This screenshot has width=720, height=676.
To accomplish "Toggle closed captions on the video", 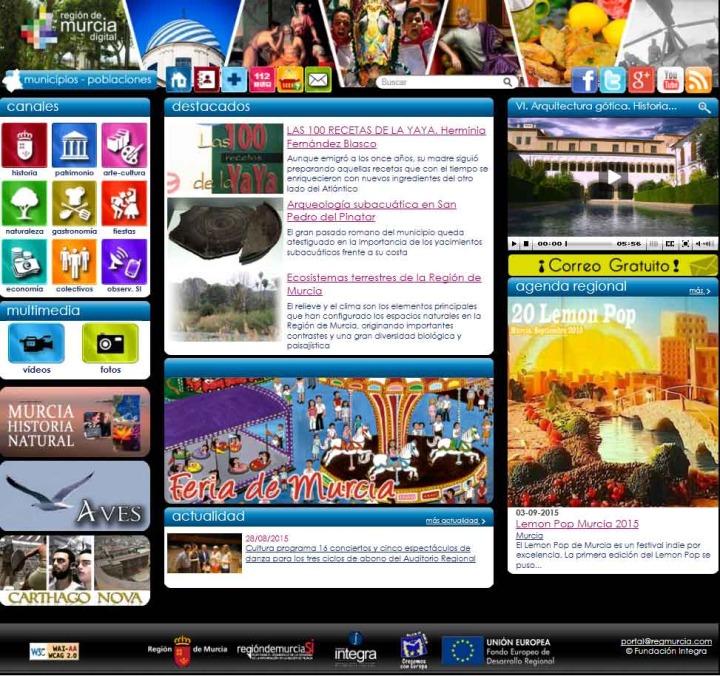I will point(670,244).
